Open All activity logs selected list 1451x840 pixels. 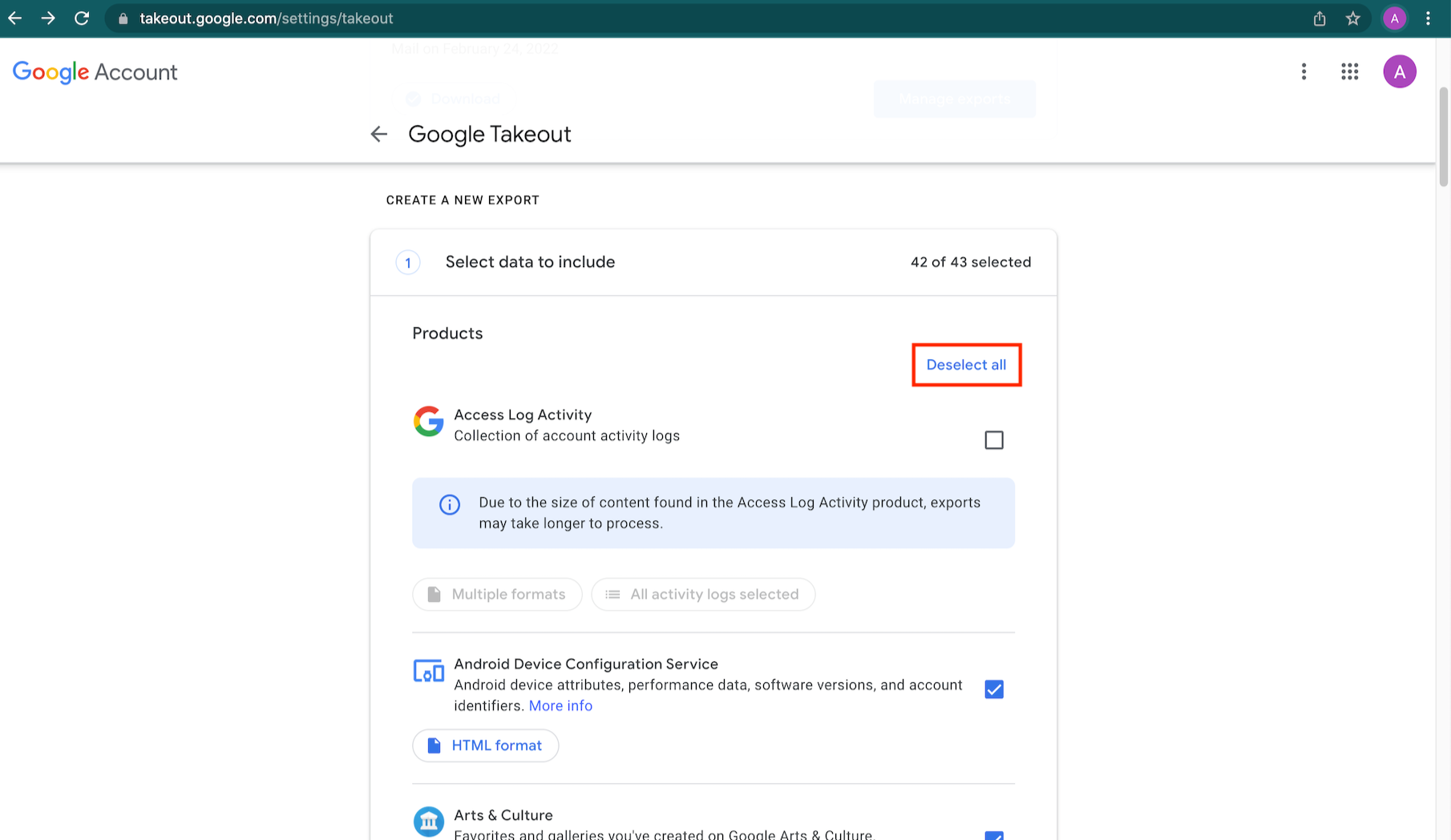[703, 595]
